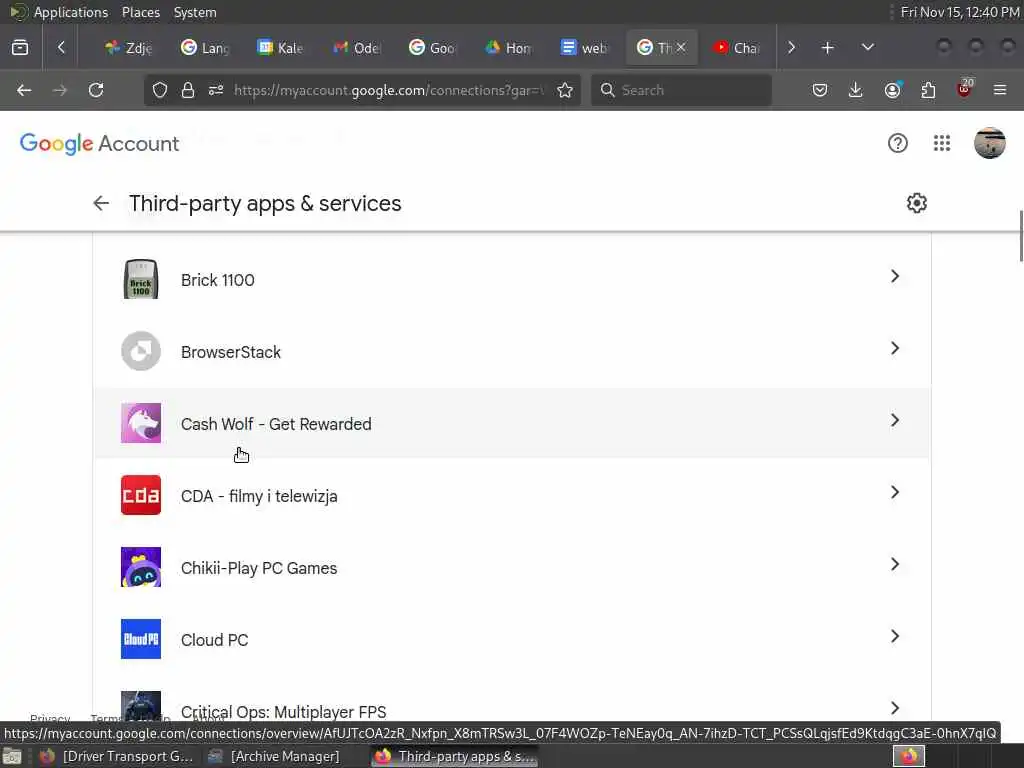The image size is (1024, 768).
Task: Open the BrowserStack text entry
Action: click(x=231, y=352)
